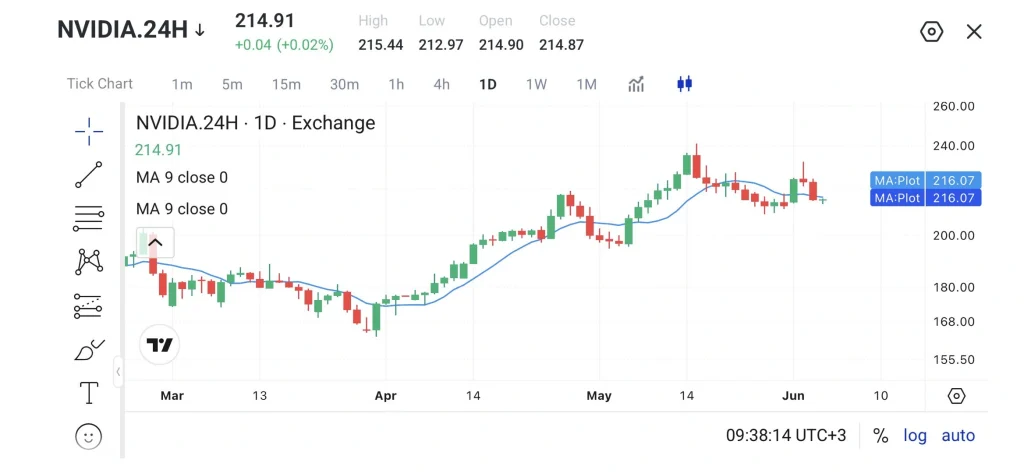Click the 155.50 price axis label
Screen dimensions: 1024x473
coord(955,359)
